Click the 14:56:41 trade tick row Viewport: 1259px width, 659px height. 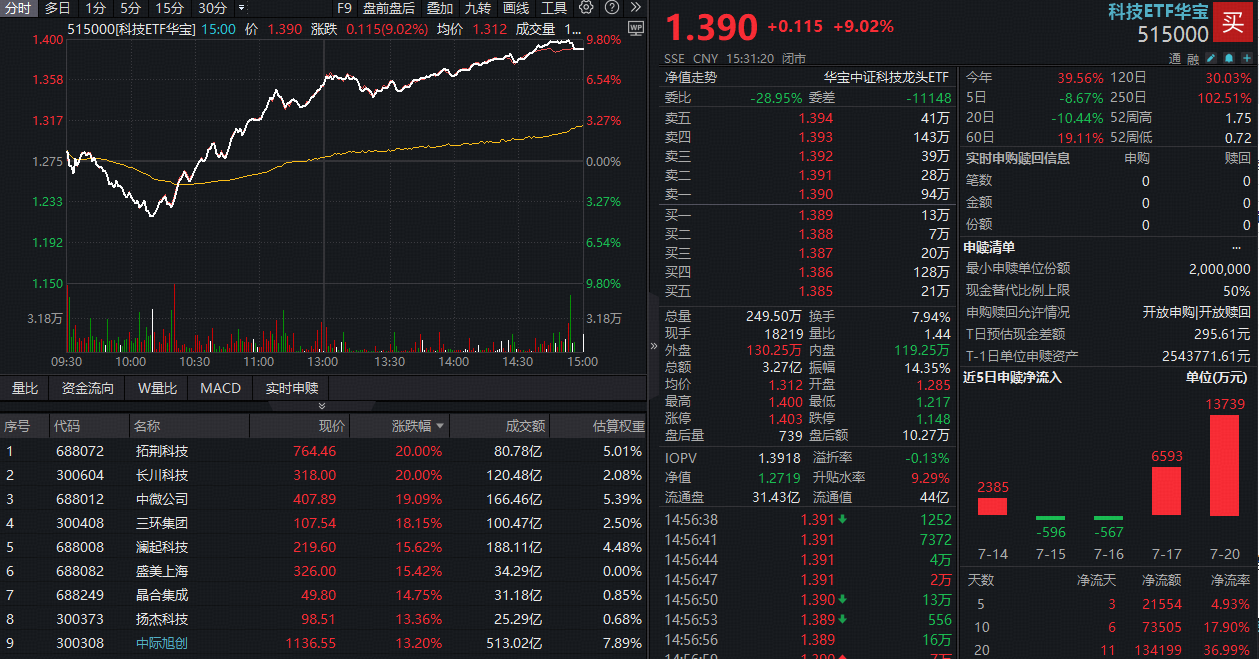point(807,540)
